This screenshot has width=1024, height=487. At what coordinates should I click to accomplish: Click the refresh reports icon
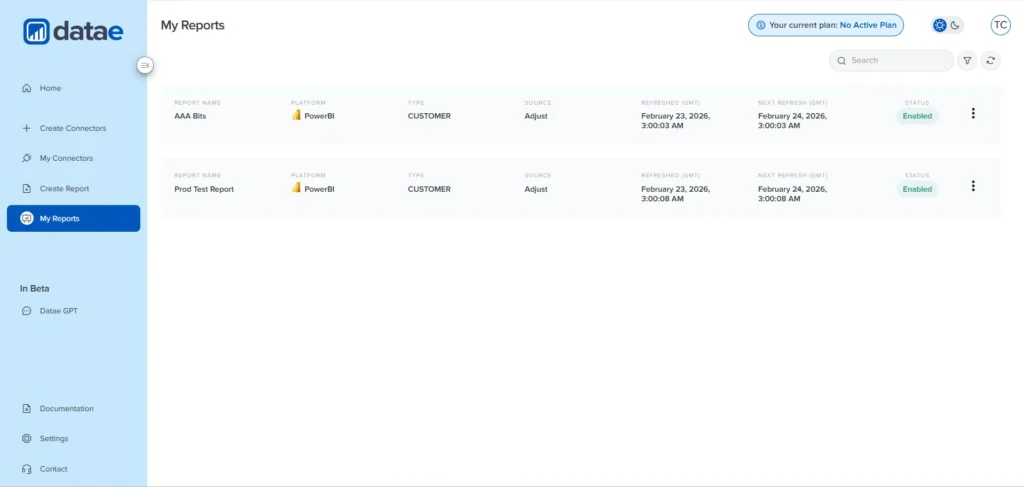(990, 61)
